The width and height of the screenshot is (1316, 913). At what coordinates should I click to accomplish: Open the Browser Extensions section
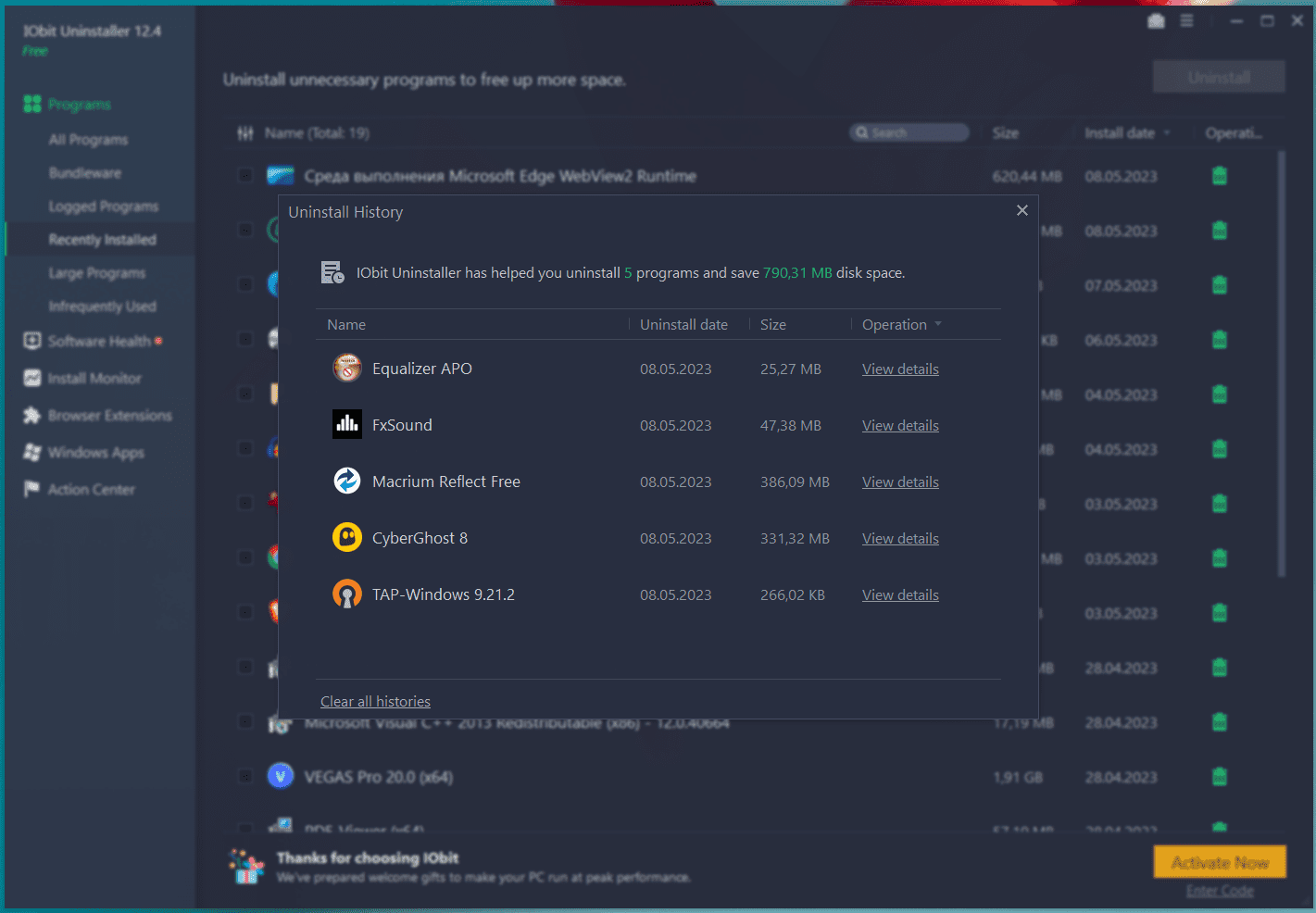coord(110,415)
